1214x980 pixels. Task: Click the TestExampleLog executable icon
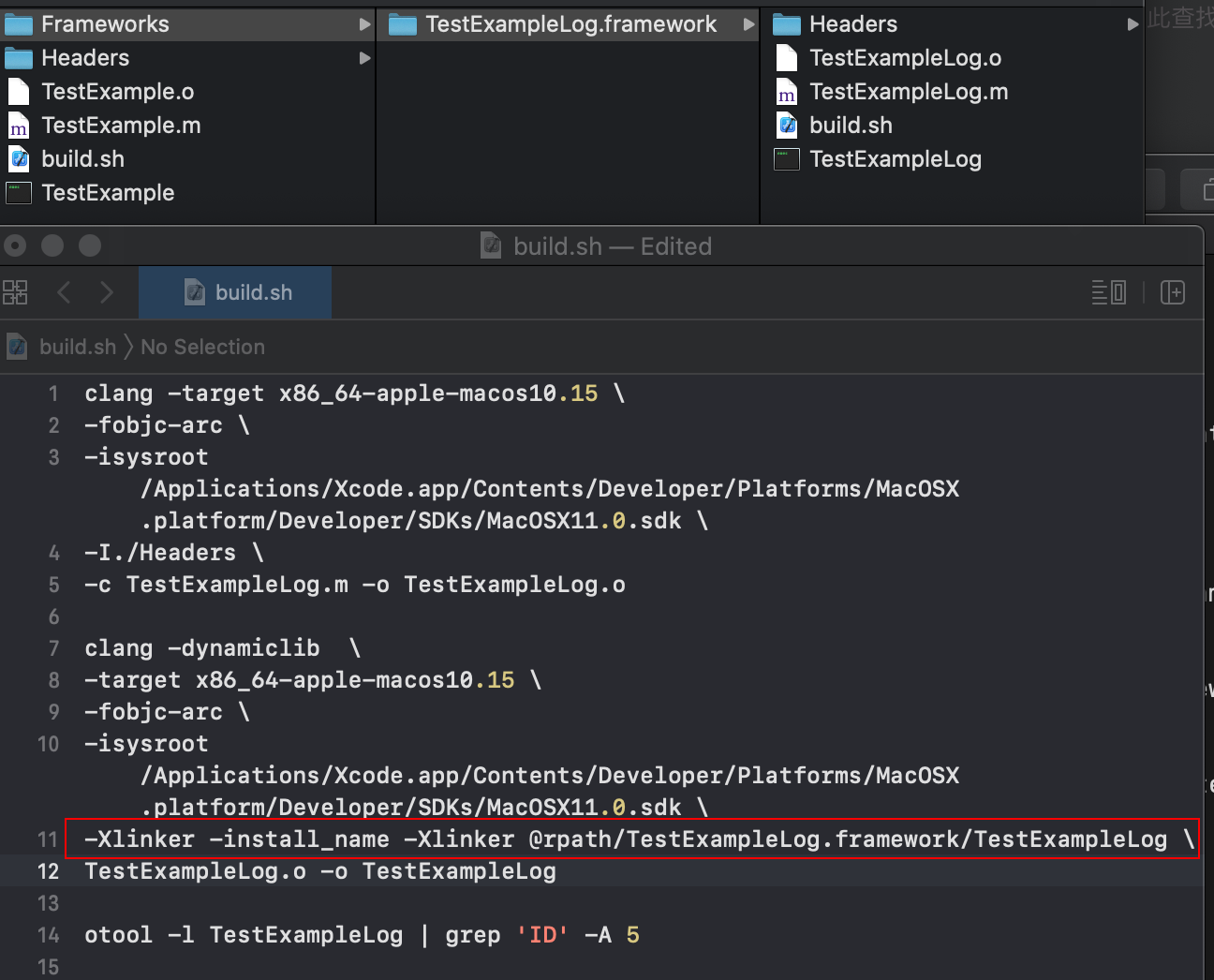pyautogui.click(x=787, y=159)
